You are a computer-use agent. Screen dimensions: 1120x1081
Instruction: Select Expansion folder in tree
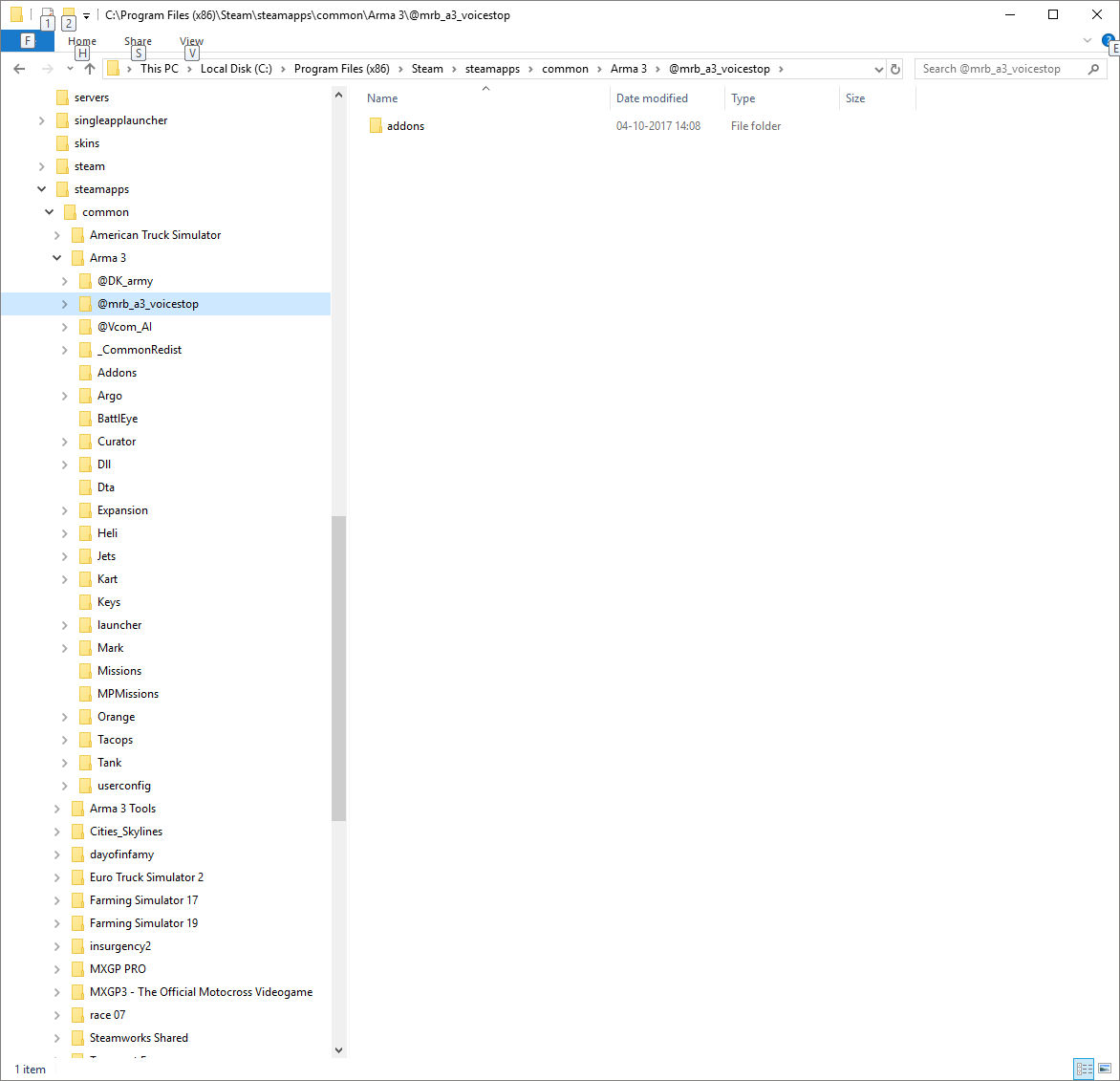pyautogui.click(x=122, y=510)
